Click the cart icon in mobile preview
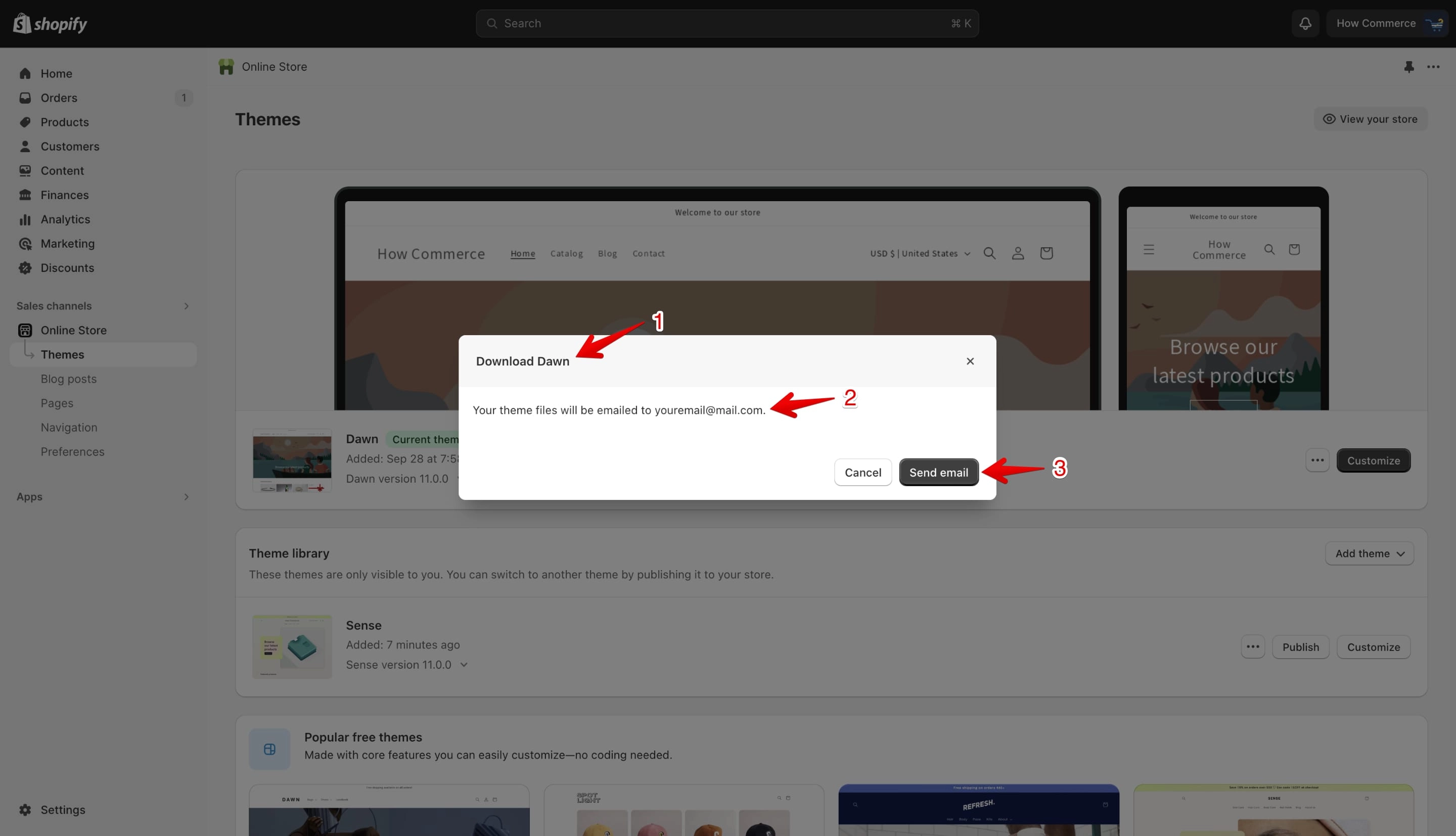Image resolution: width=1456 pixels, height=836 pixels. [1294, 249]
